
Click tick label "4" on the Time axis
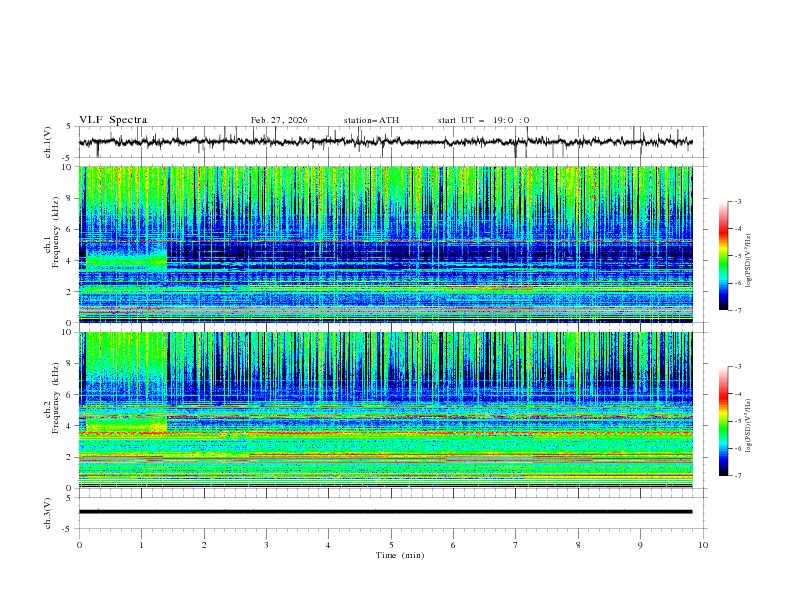pos(328,545)
